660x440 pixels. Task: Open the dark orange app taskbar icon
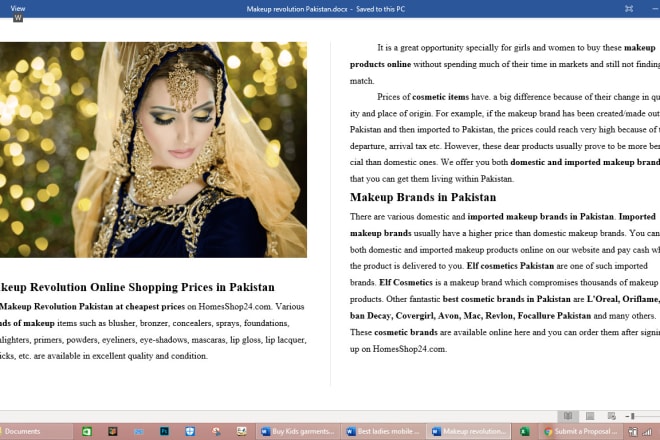tap(113, 432)
